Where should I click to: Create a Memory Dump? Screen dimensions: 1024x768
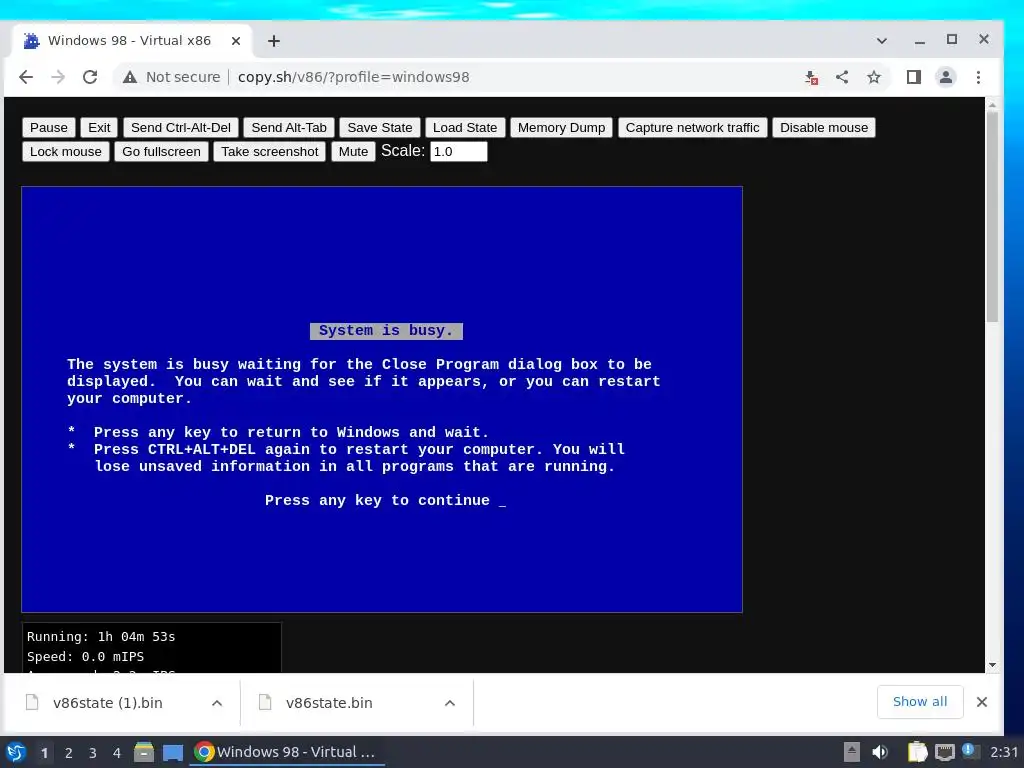[x=562, y=127]
